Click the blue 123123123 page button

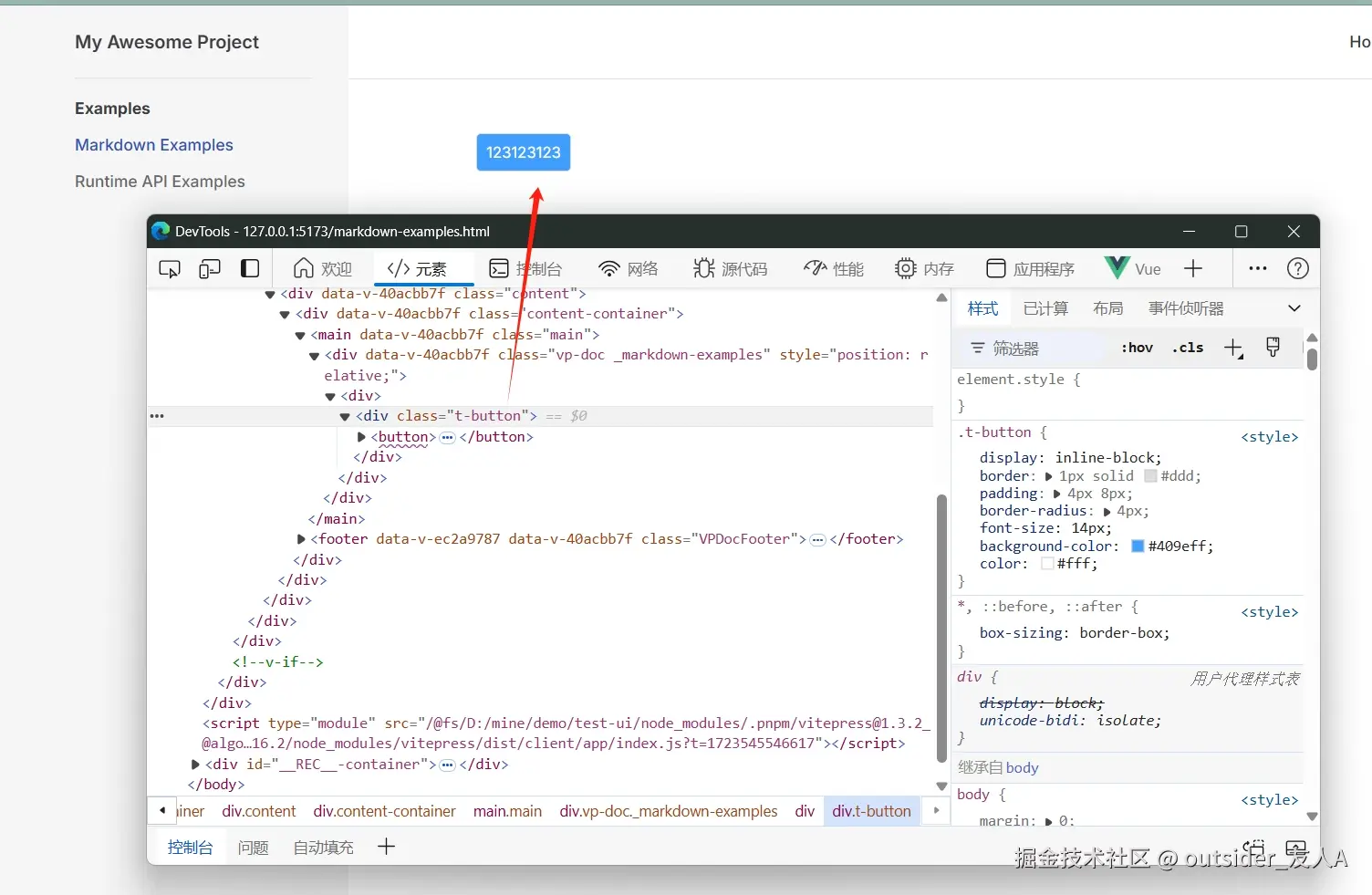coord(524,152)
